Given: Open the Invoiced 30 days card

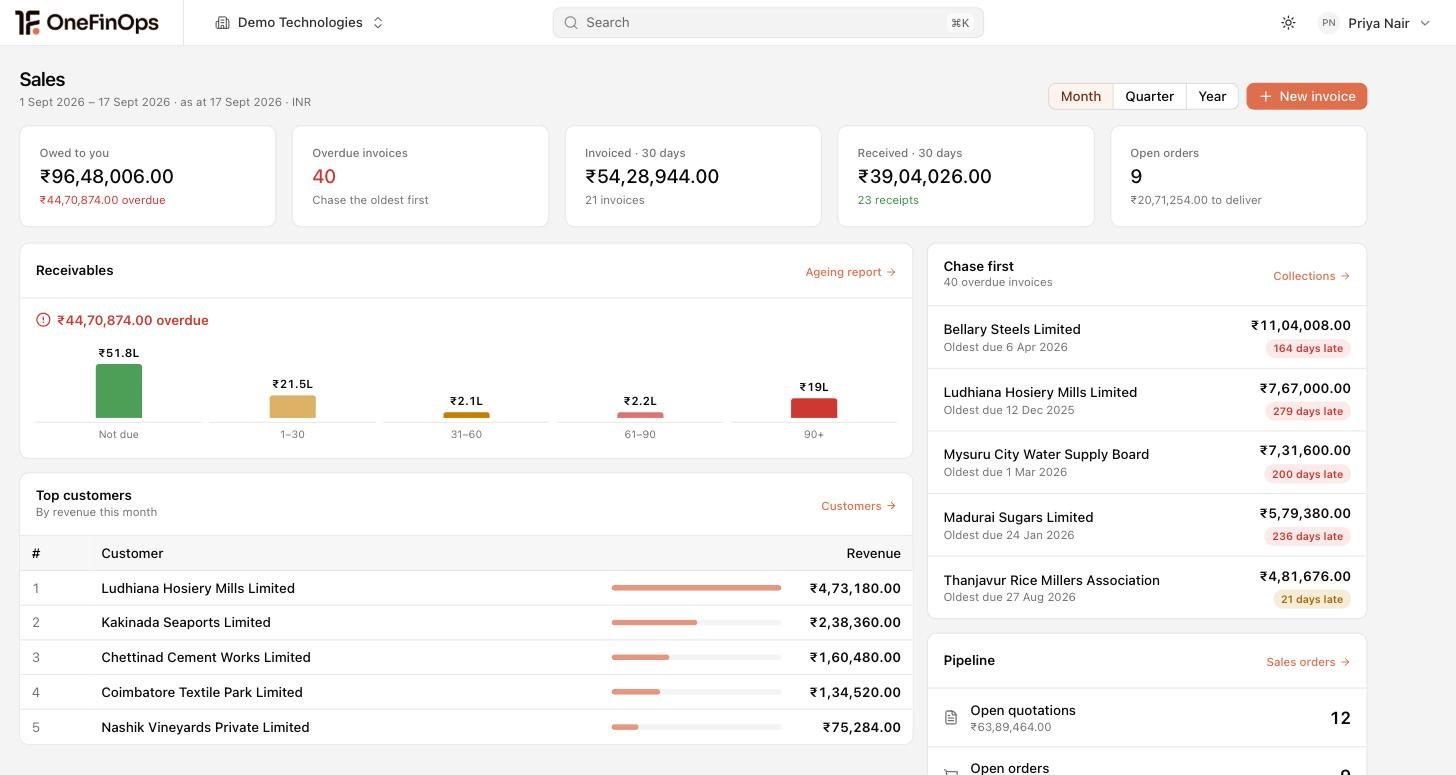Looking at the screenshot, I should click(x=693, y=176).
